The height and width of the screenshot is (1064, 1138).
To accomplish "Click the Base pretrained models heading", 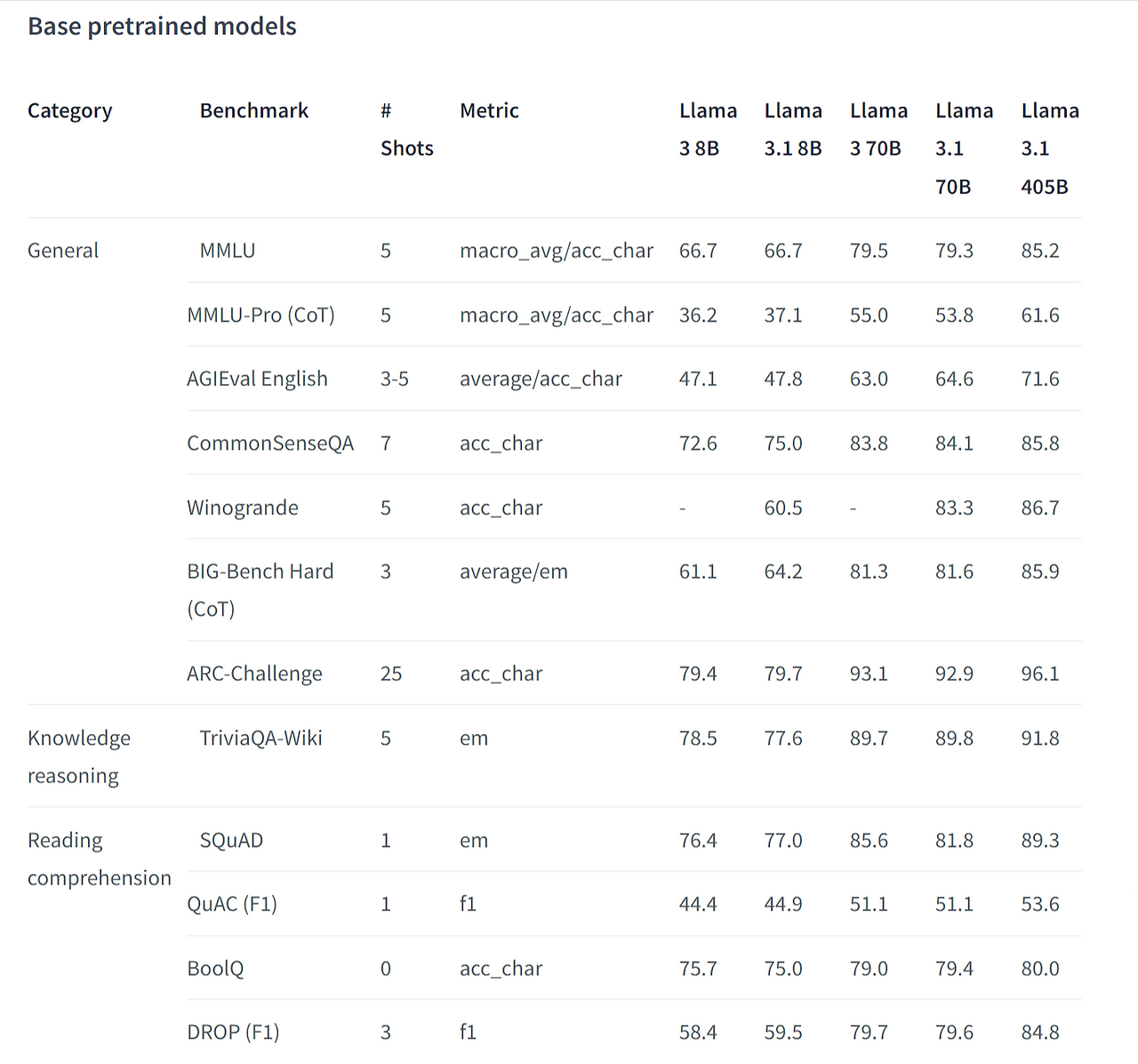I will 162,27.
